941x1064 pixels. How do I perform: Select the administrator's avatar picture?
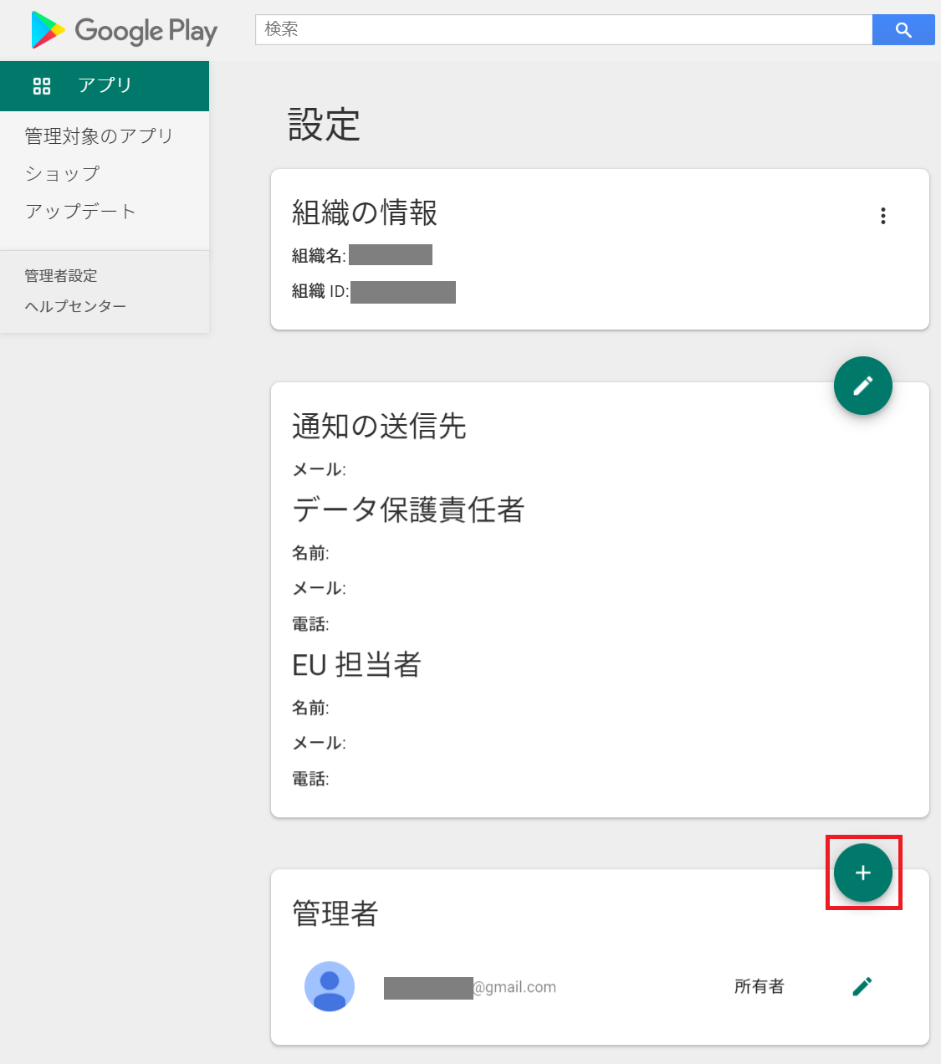329,987
